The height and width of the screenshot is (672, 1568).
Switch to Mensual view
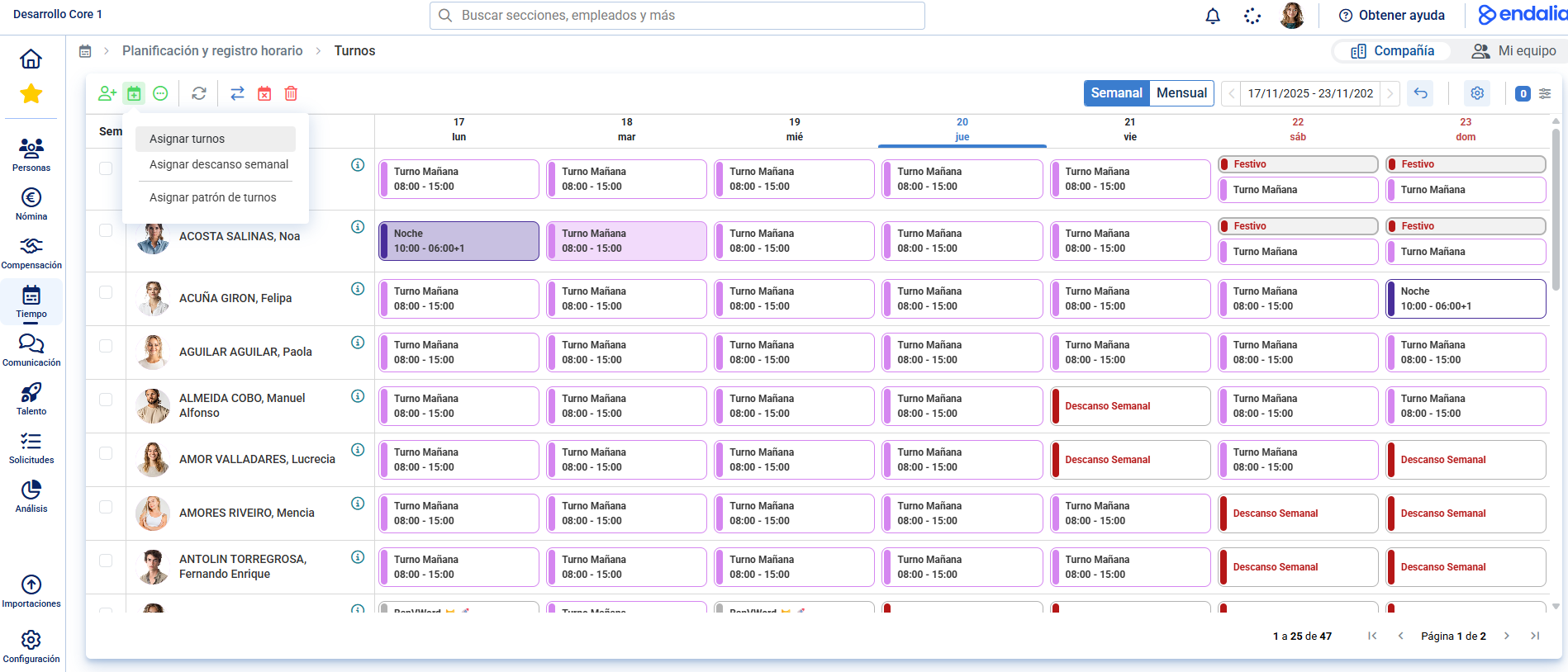coord(1181,93)
